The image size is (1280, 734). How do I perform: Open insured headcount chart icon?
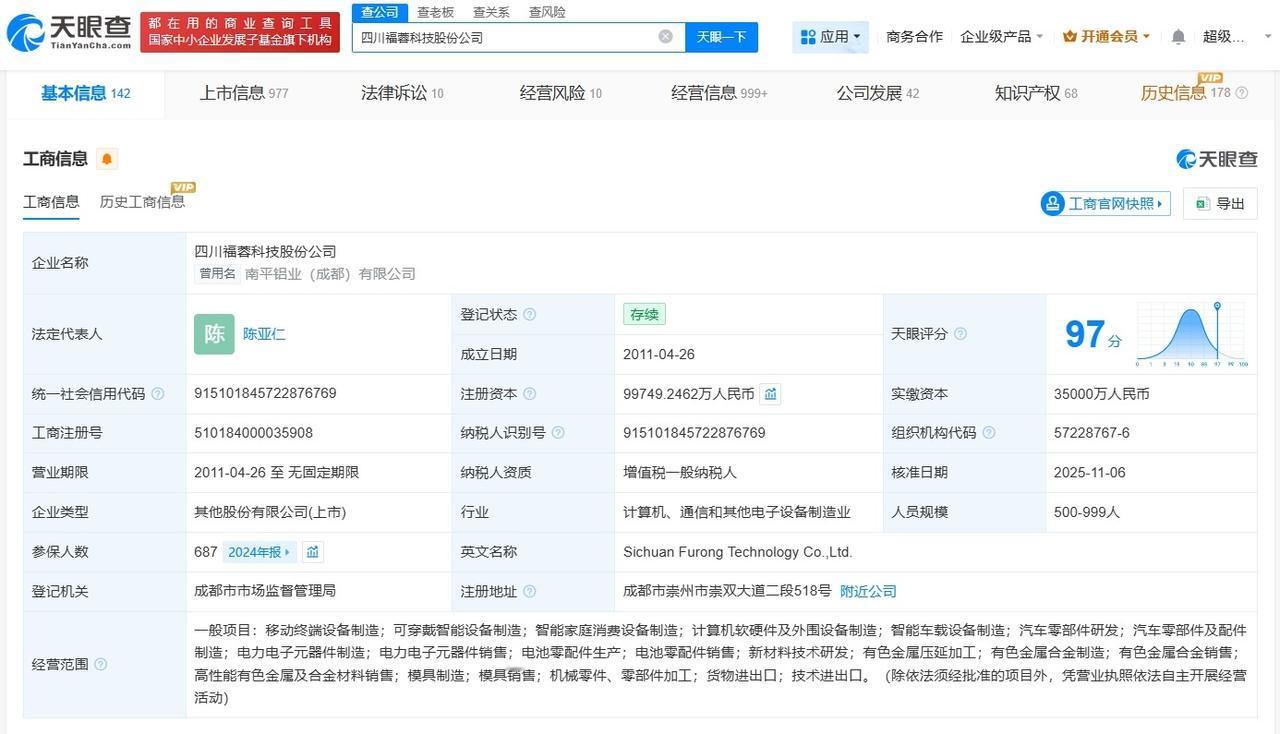point(313,552)
